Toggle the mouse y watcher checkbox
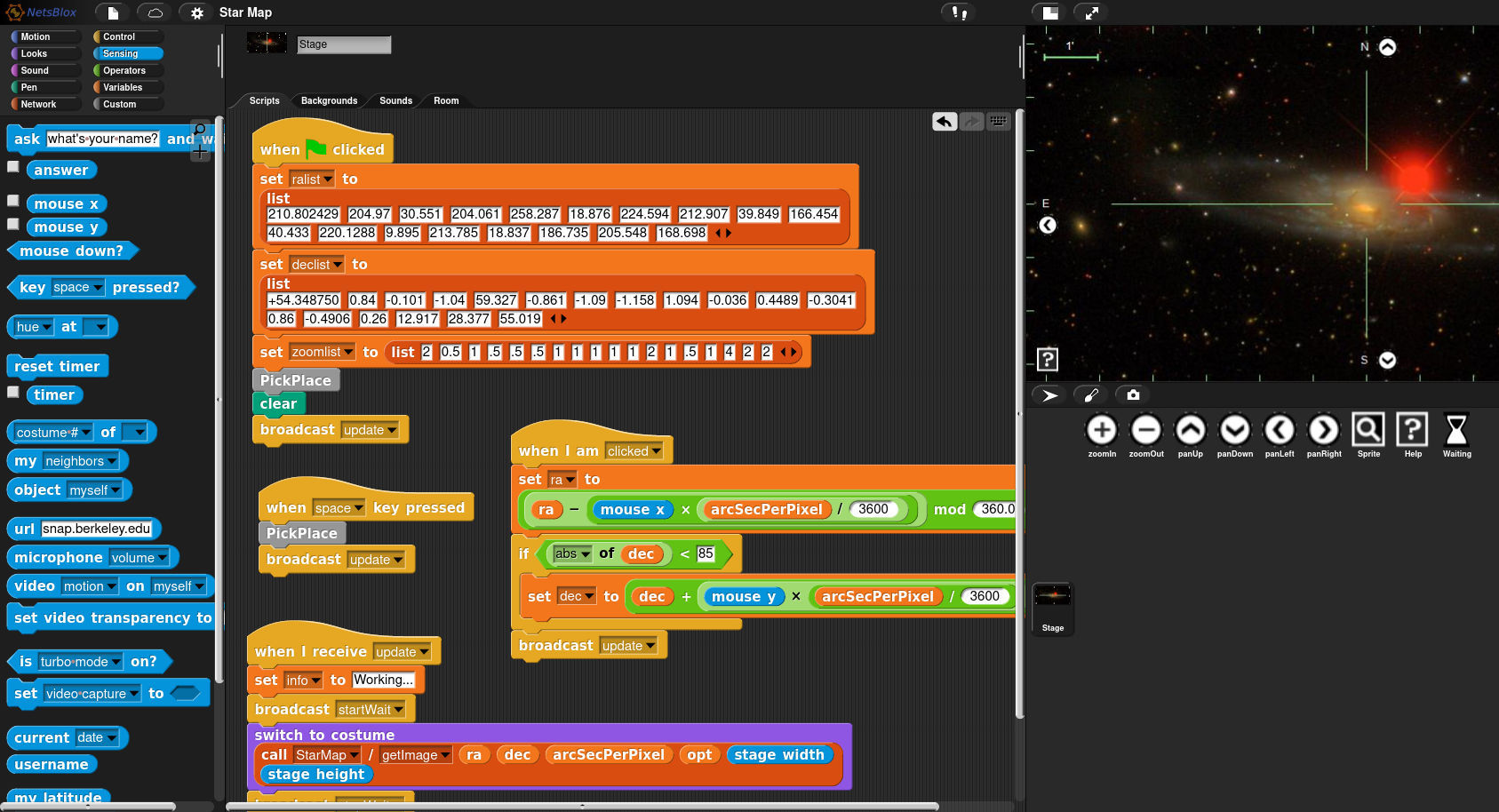The height and width of the screenshot is (812, 1499). click(13, 224)
